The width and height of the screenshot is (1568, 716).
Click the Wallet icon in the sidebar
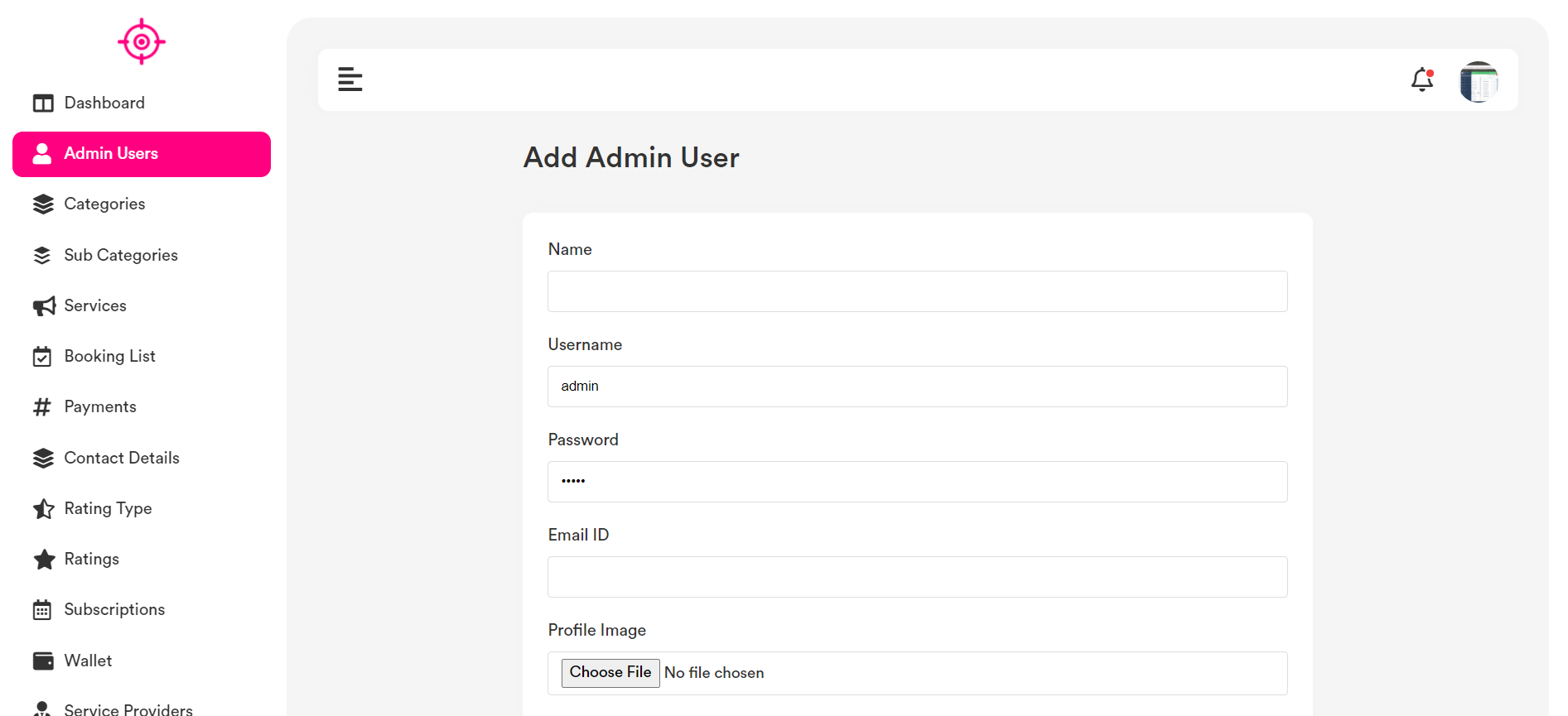click(43, 661)
